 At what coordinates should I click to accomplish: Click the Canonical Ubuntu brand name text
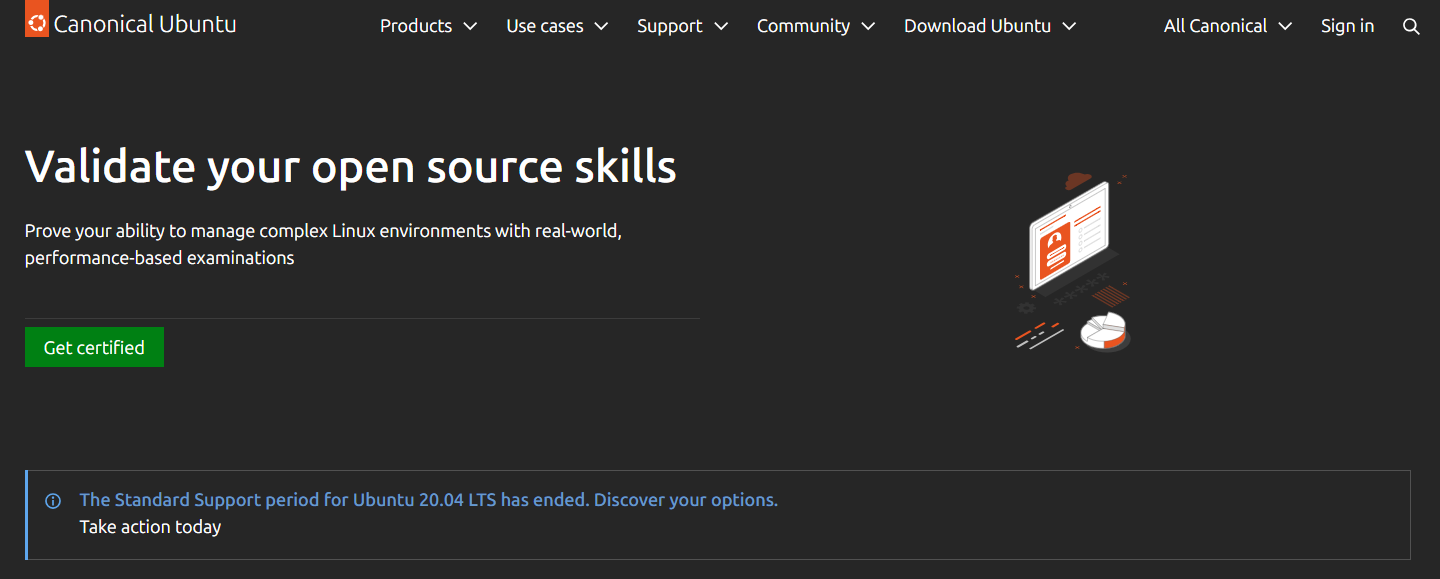(145, 25)
